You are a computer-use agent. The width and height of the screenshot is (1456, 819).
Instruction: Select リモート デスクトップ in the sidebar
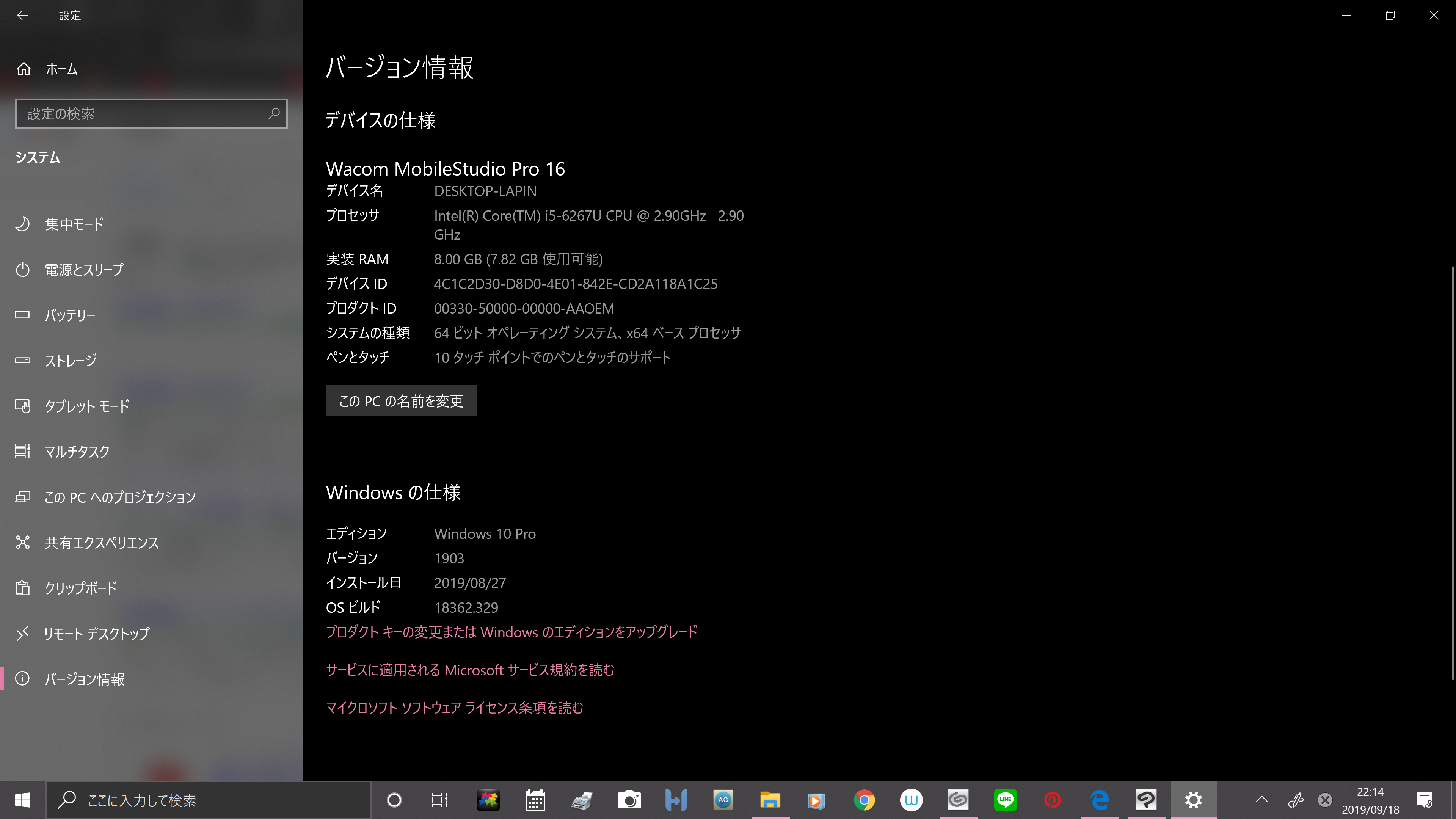coord(96,634)
